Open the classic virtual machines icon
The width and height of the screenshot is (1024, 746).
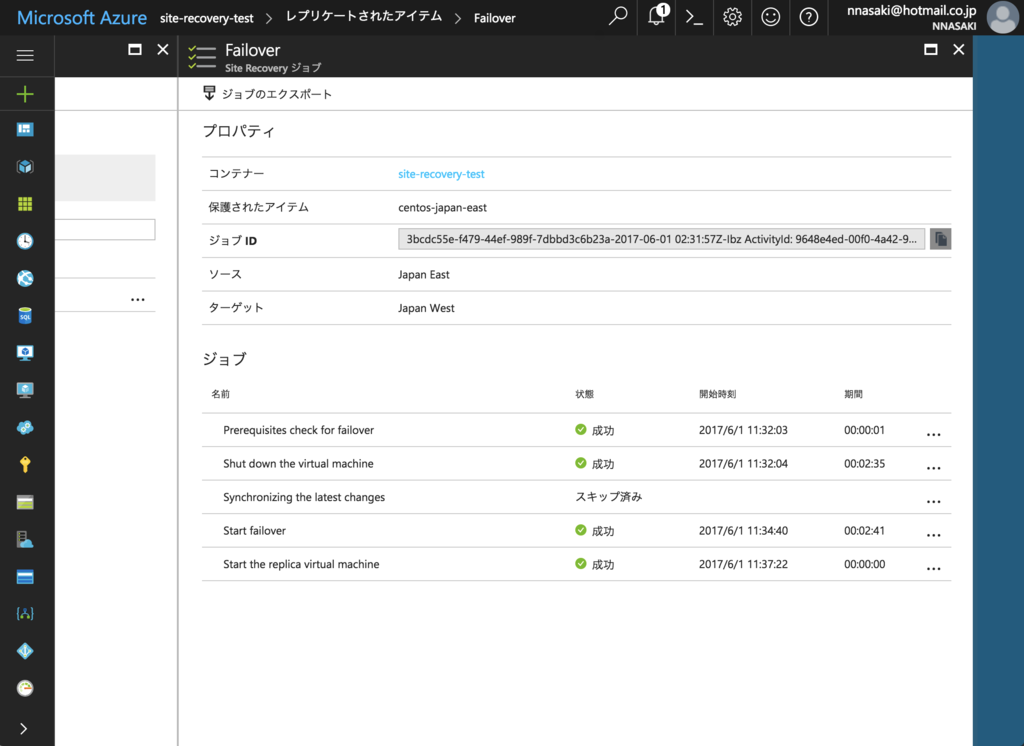(x=25, y=390)
